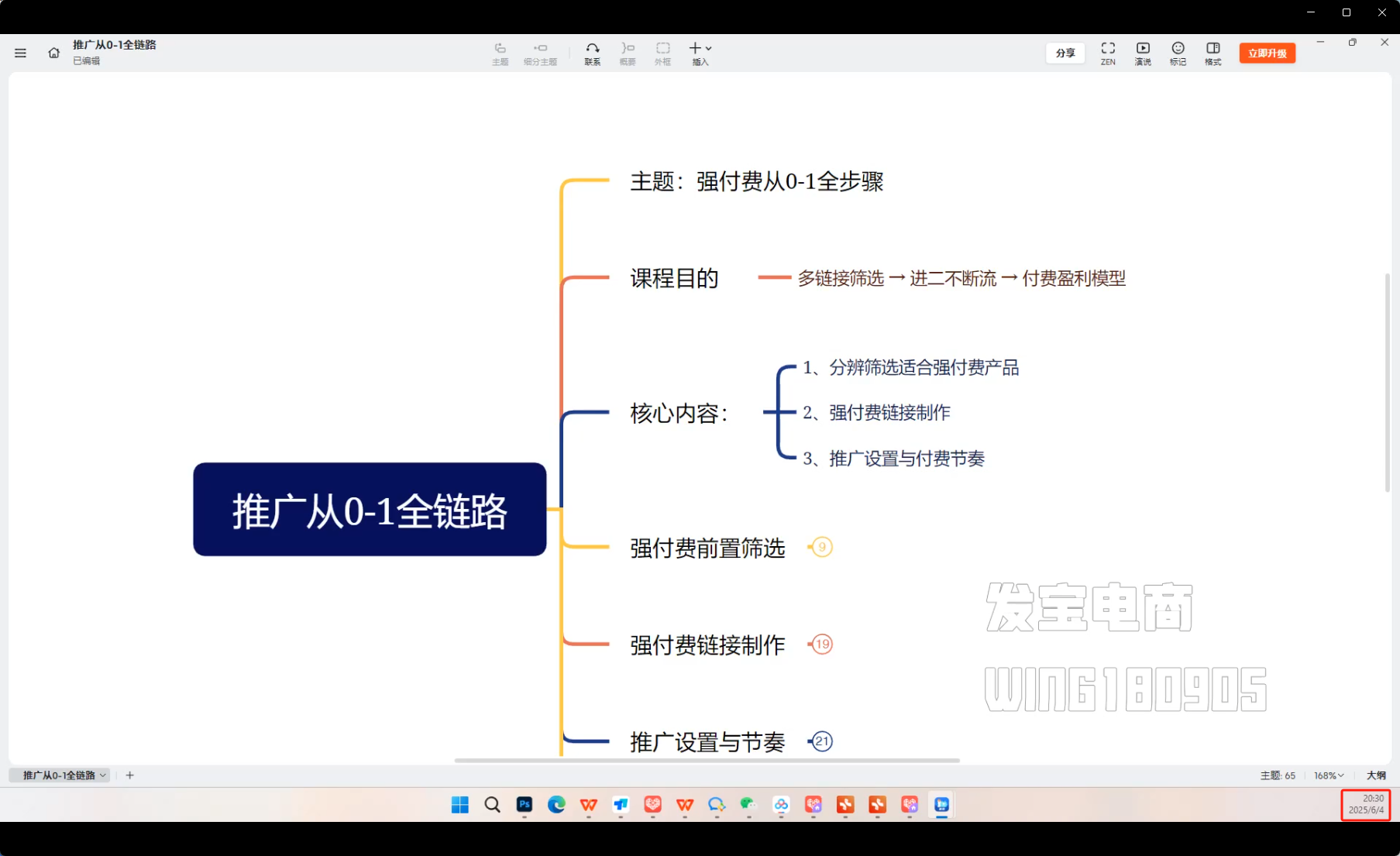This screenshot has width=1400, height=856.
Task: Start the 演说 presentation mode
Action: click(x=1142, y=53)
